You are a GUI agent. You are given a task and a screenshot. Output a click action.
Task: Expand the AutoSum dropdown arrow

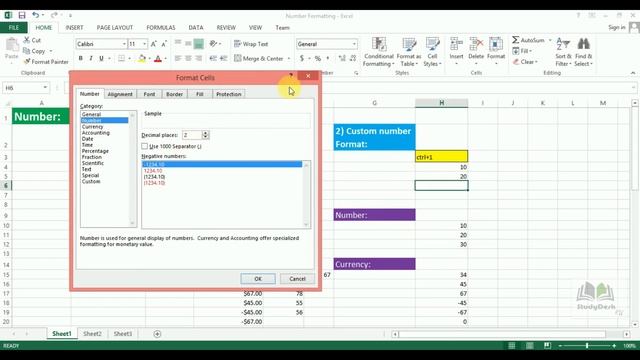tap(550, 40)
